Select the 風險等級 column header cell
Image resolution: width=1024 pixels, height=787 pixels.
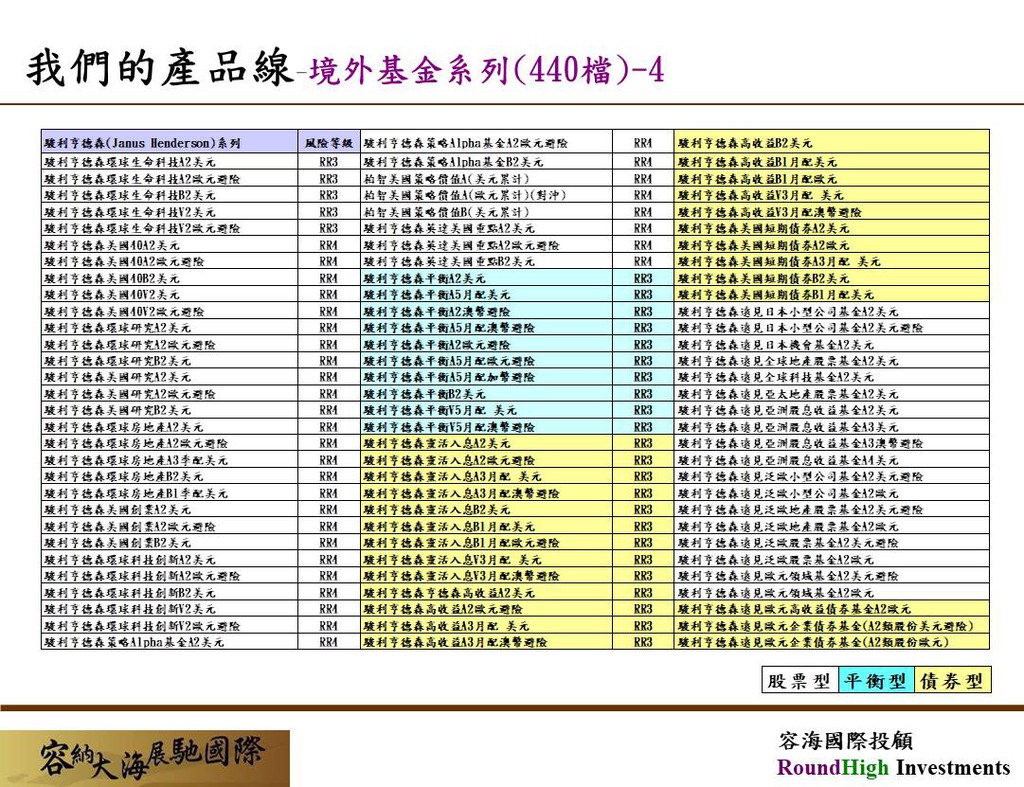329,144
